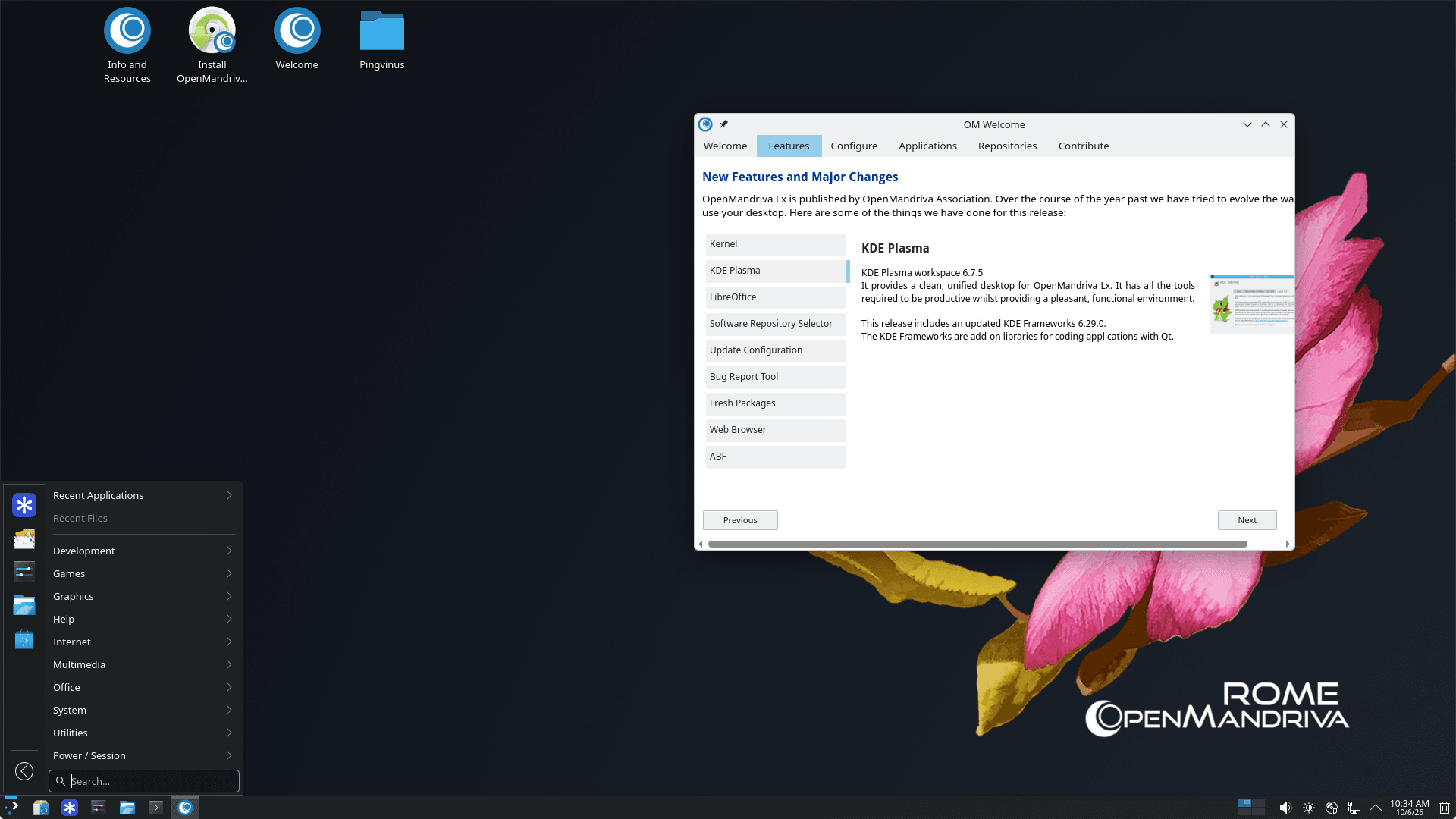Open the wired network icon in system tray
The height and width of the screenshot is (819, 1456).
1354,808
